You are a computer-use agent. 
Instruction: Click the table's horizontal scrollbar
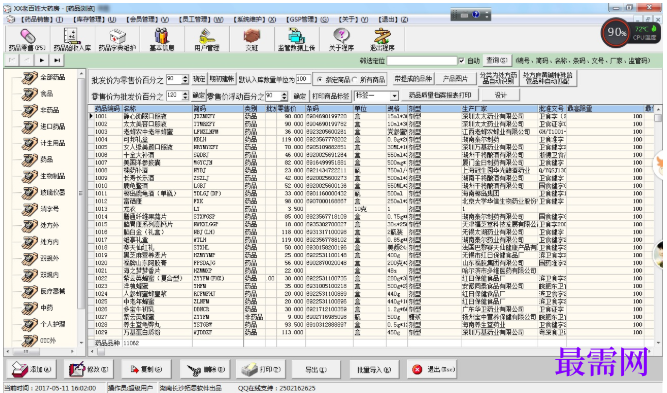[x=371, y=352]
